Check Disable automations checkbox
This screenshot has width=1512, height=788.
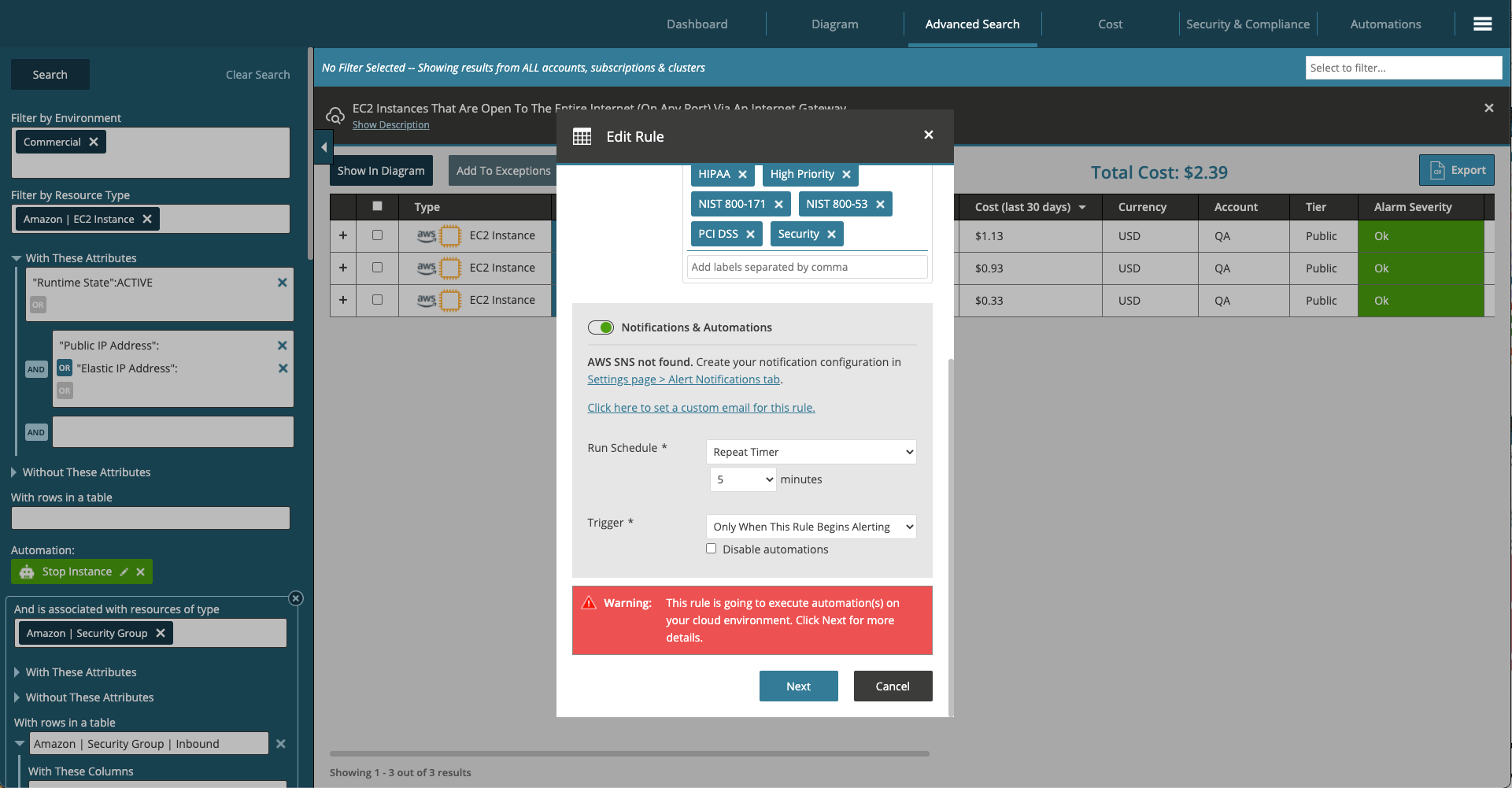(712, 549)
